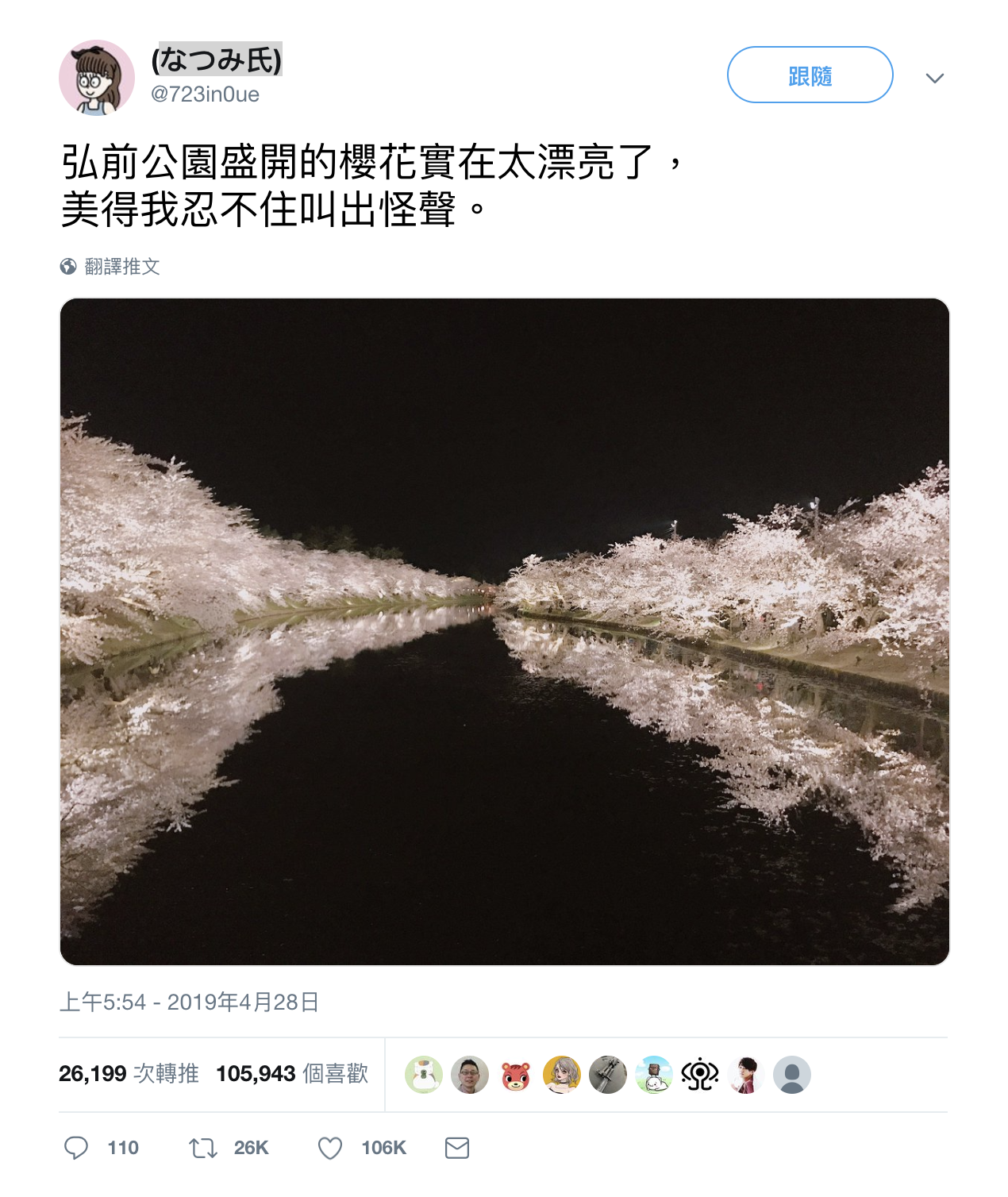The width and height of the screenshot is (1008, 1197).
Task: View the 105,943 個喜歡 likes list
Action: tap(292, 1074)
